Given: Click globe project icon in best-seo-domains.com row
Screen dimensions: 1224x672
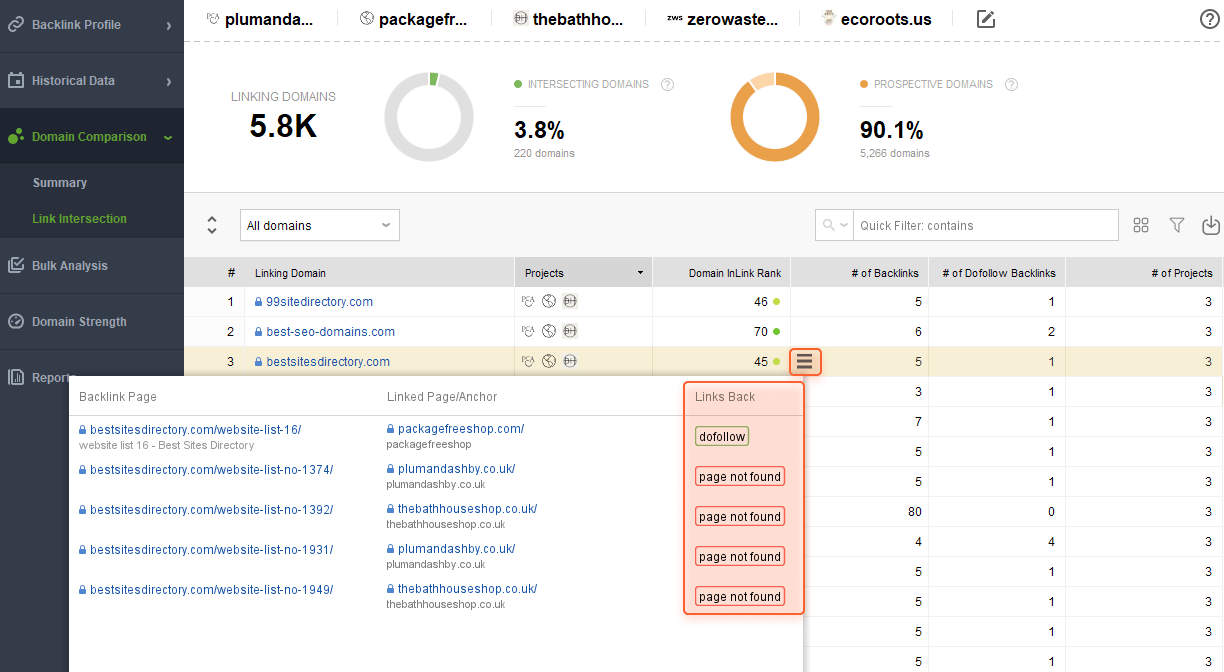Looking at the screenshot, I should [549, 332].
